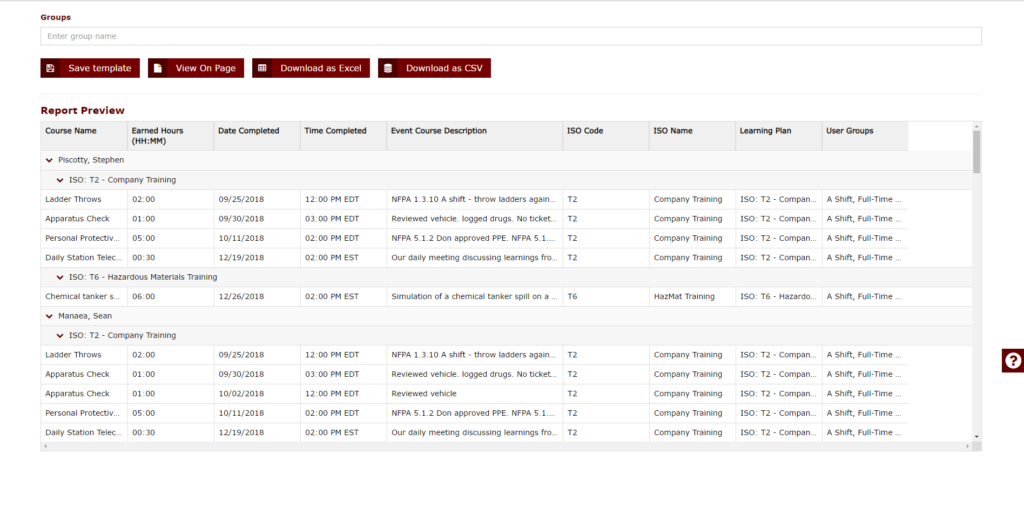Click the Enter group name input field

pyautogui.click(x=510, y=36)
